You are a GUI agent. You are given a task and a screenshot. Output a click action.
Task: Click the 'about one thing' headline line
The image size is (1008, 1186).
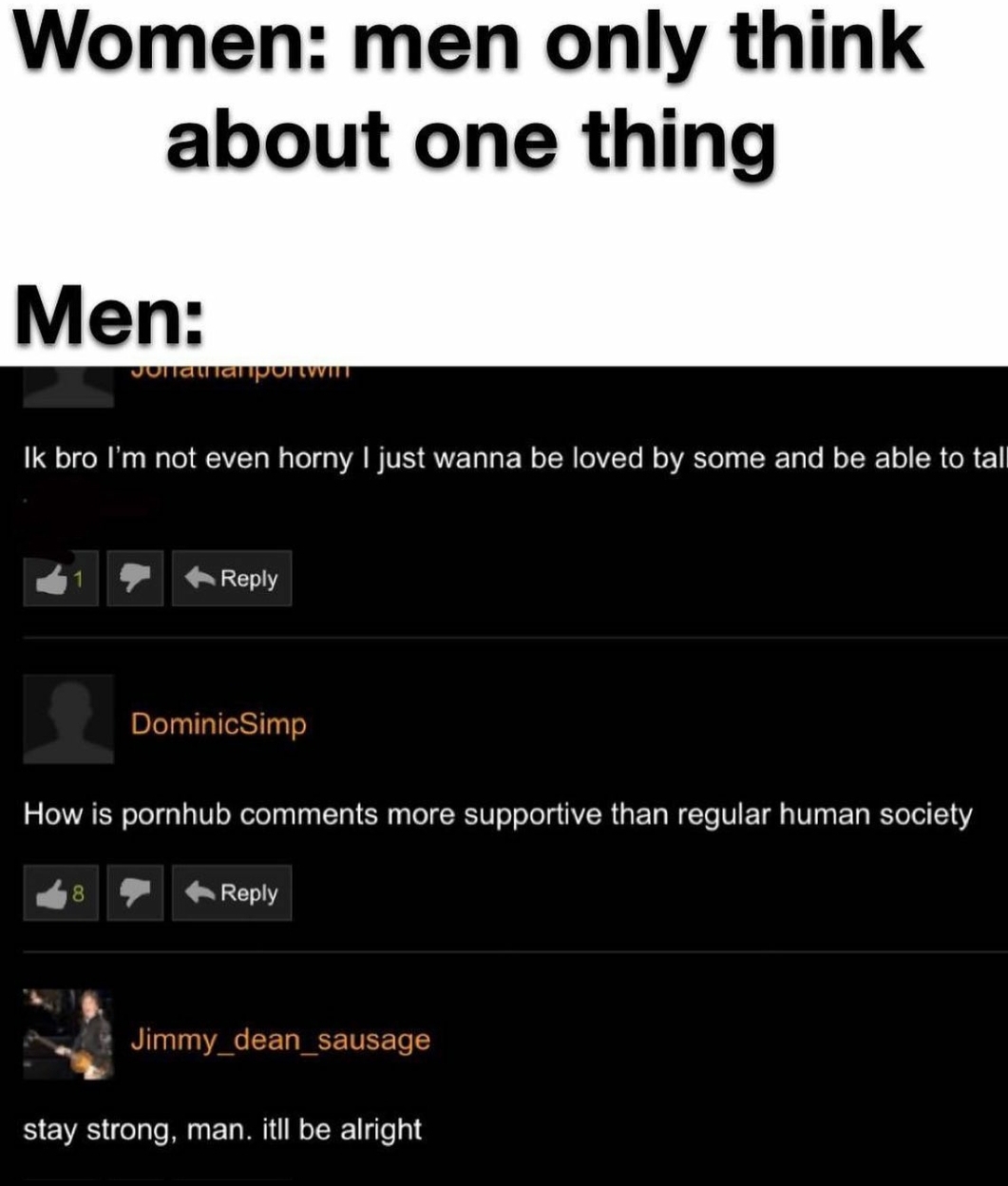471,138
